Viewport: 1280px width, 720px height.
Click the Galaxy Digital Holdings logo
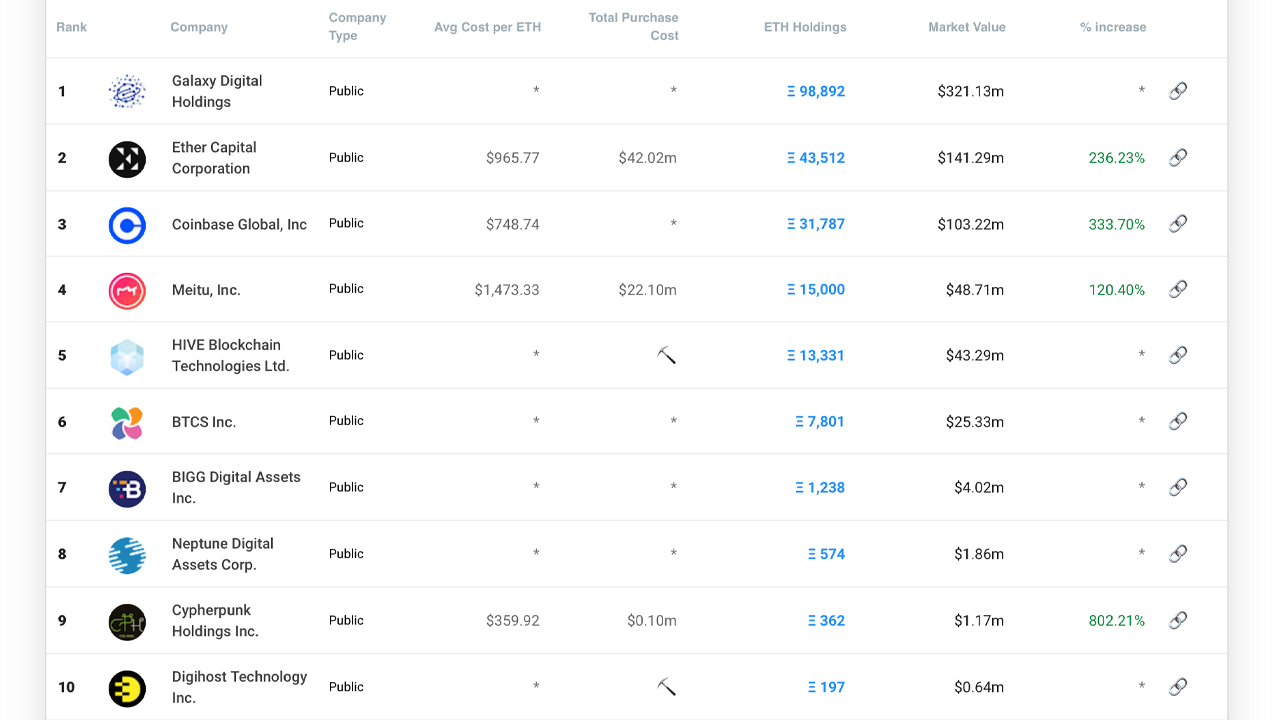[127, 91]
